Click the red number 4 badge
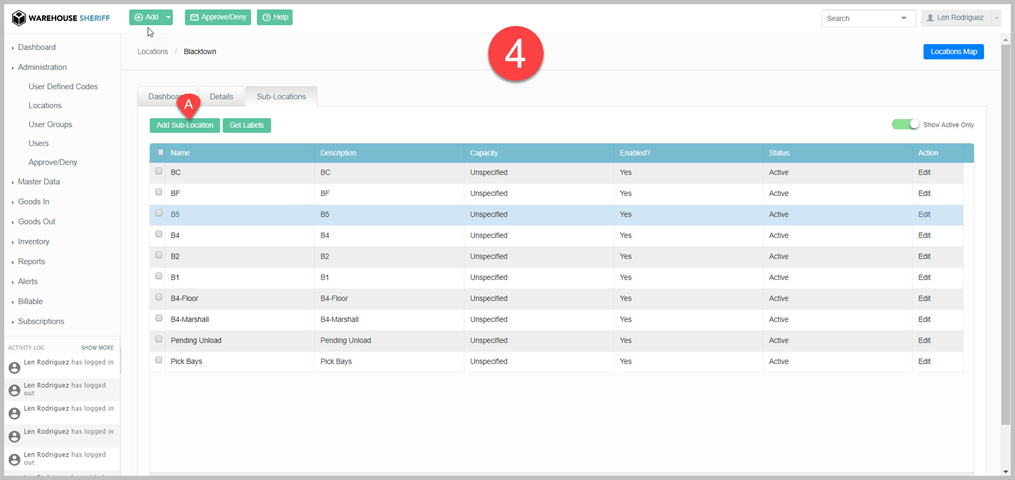The height and width of the screenshot is (480, 1015). pos(515,55)
